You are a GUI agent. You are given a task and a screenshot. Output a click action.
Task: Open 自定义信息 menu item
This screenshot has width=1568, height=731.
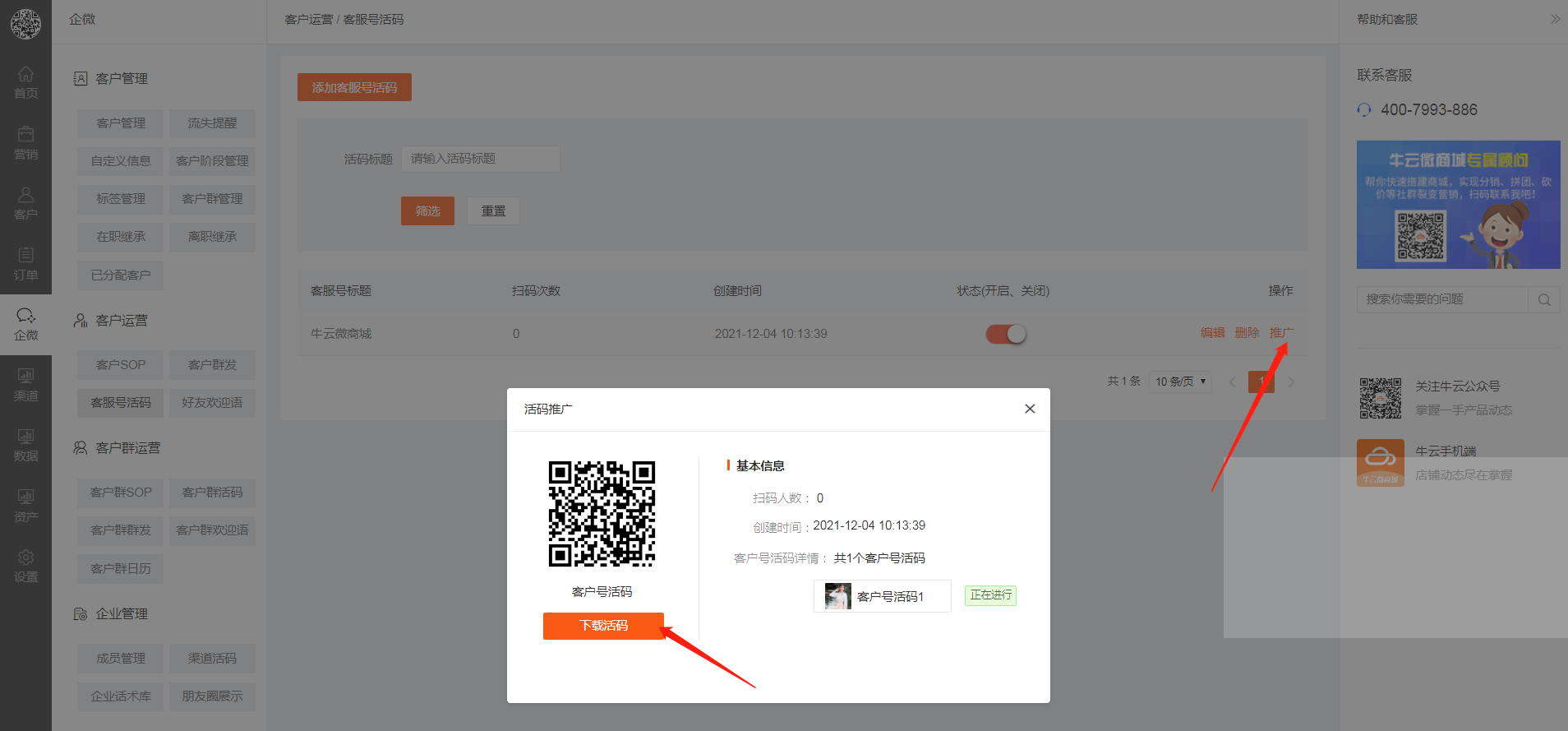coord(121,161)
